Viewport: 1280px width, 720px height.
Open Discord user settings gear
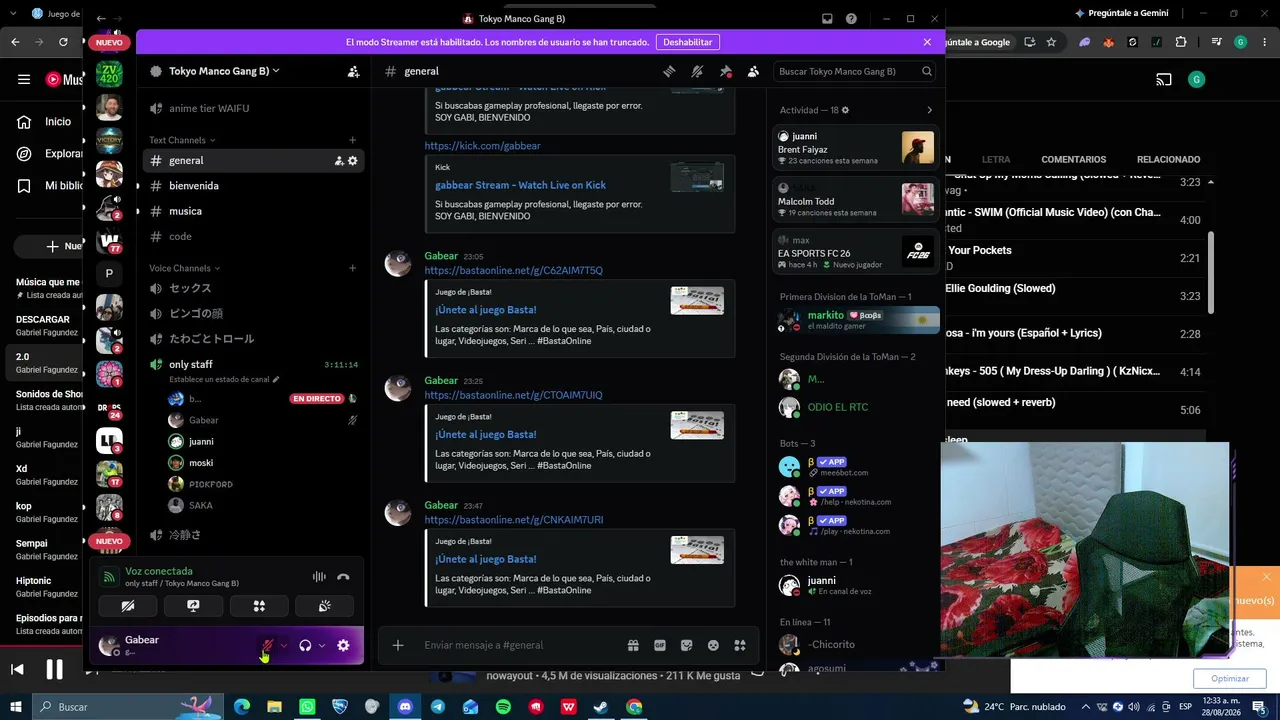pos(343,646)
